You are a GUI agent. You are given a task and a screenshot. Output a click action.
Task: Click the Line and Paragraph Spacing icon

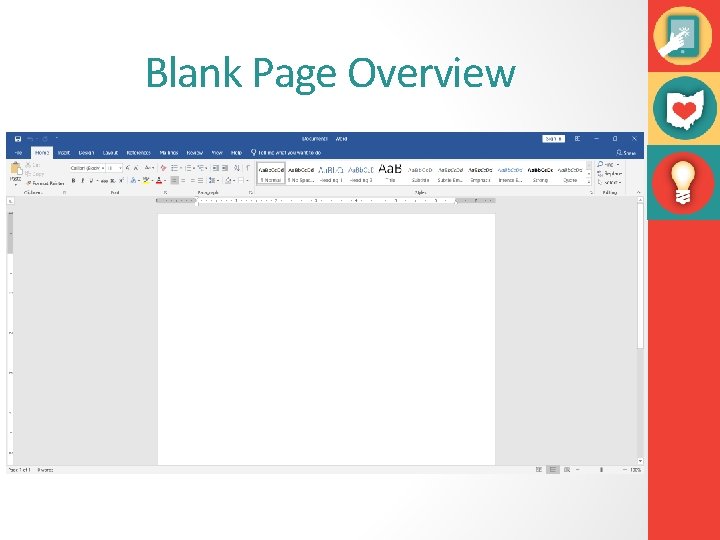point(213,180)
